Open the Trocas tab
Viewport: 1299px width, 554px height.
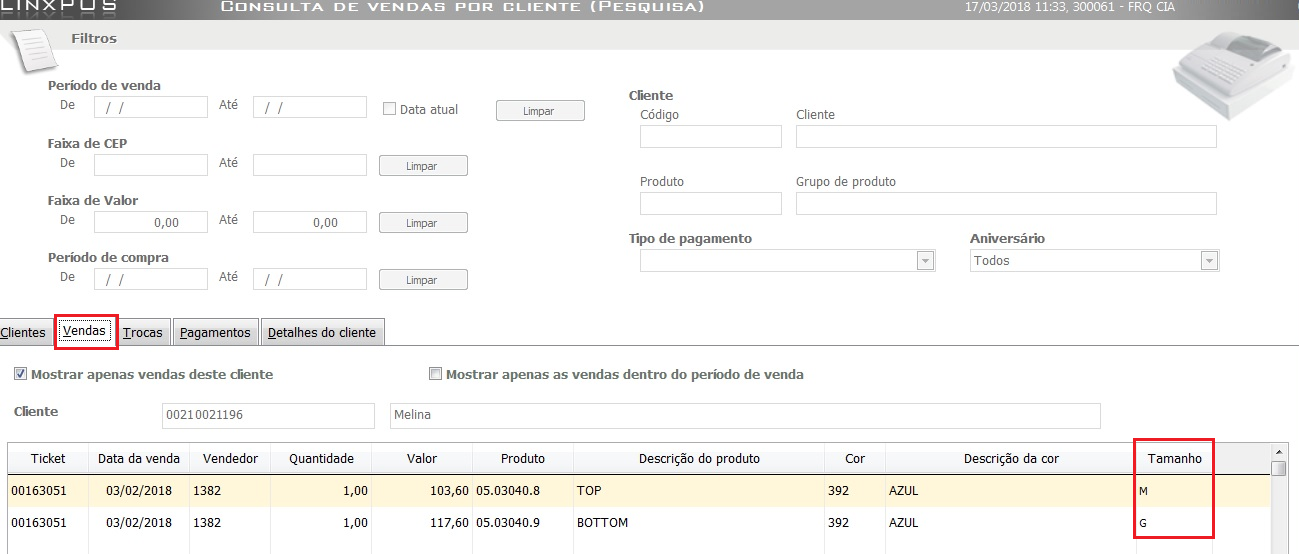click(143, 333)
